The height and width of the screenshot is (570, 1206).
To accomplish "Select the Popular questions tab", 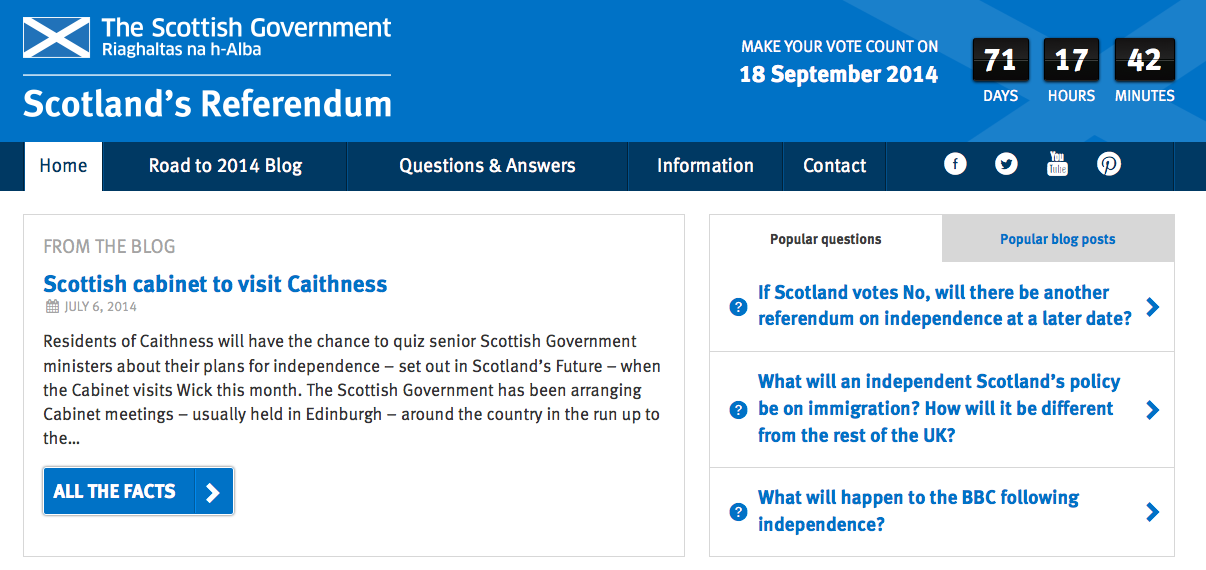I will pyautogui.click(x=826, y=239).
